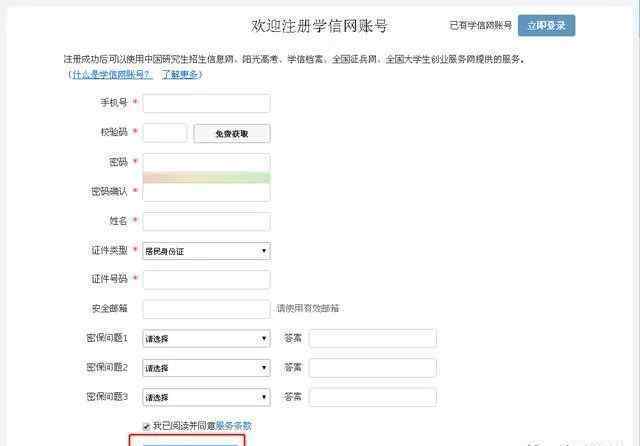Click the 校验码 input box
Viewport: 640px width, 446px height.
pos(165,133)
